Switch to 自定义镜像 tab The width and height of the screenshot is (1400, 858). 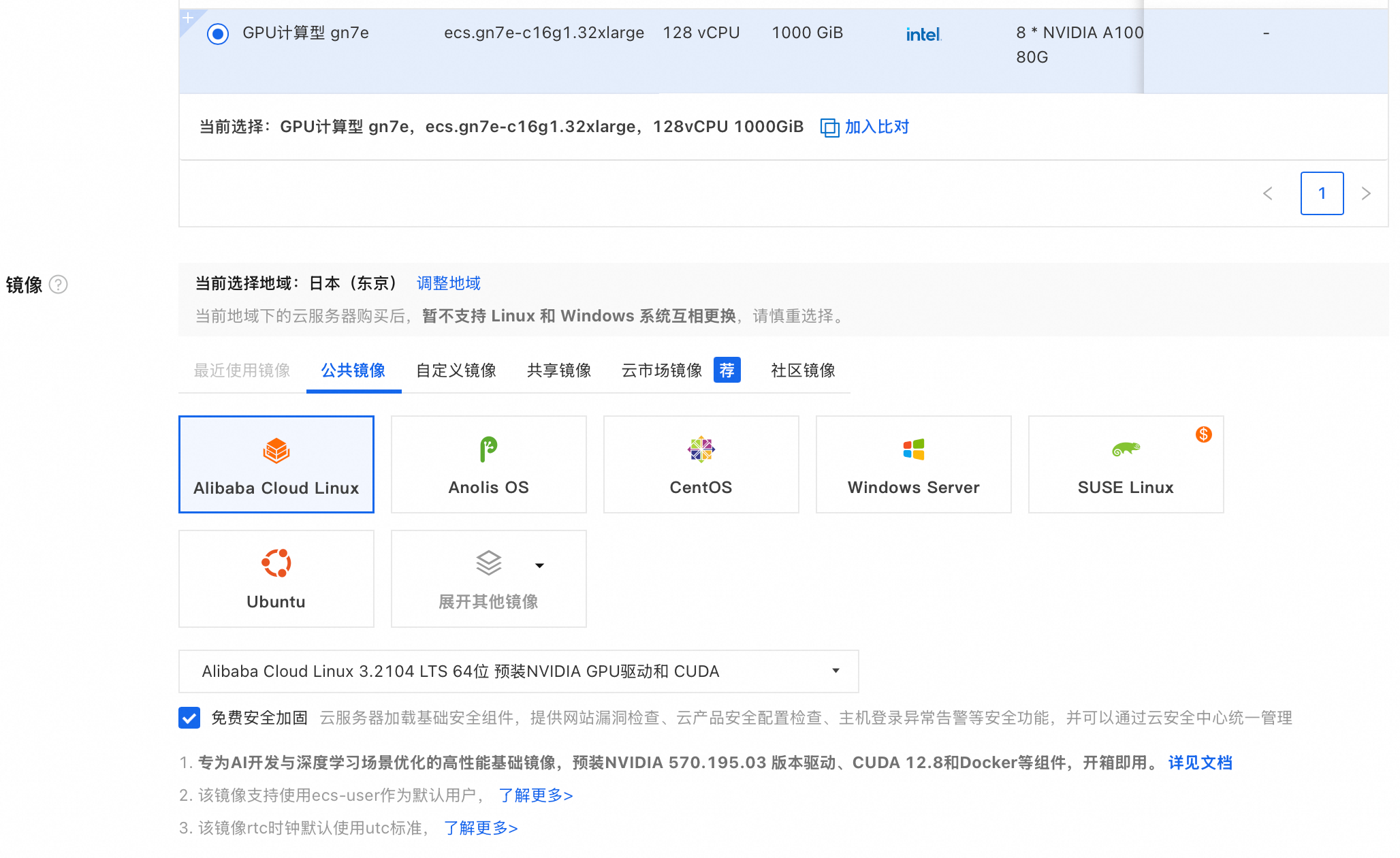pos(456,370)
